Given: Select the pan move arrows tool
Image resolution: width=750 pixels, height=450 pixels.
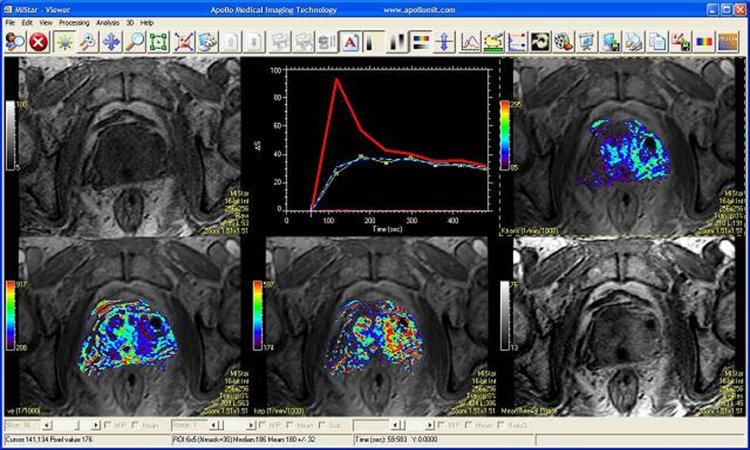Looking at the screenshot, I should 111,41.
